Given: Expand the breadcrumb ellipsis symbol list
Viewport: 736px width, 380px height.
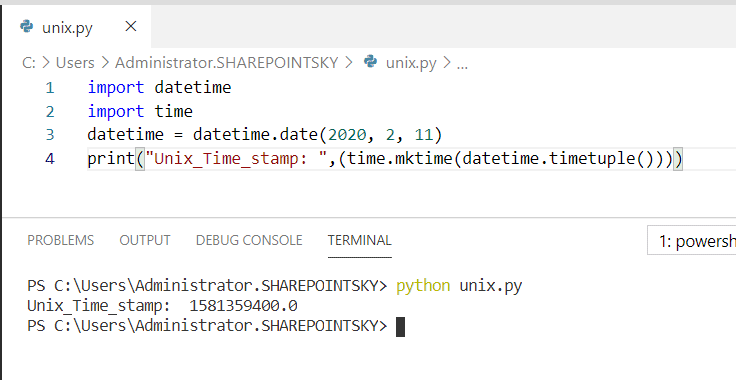Looking at the screenshot, I should pyautogui.click(x=462, y=63).
